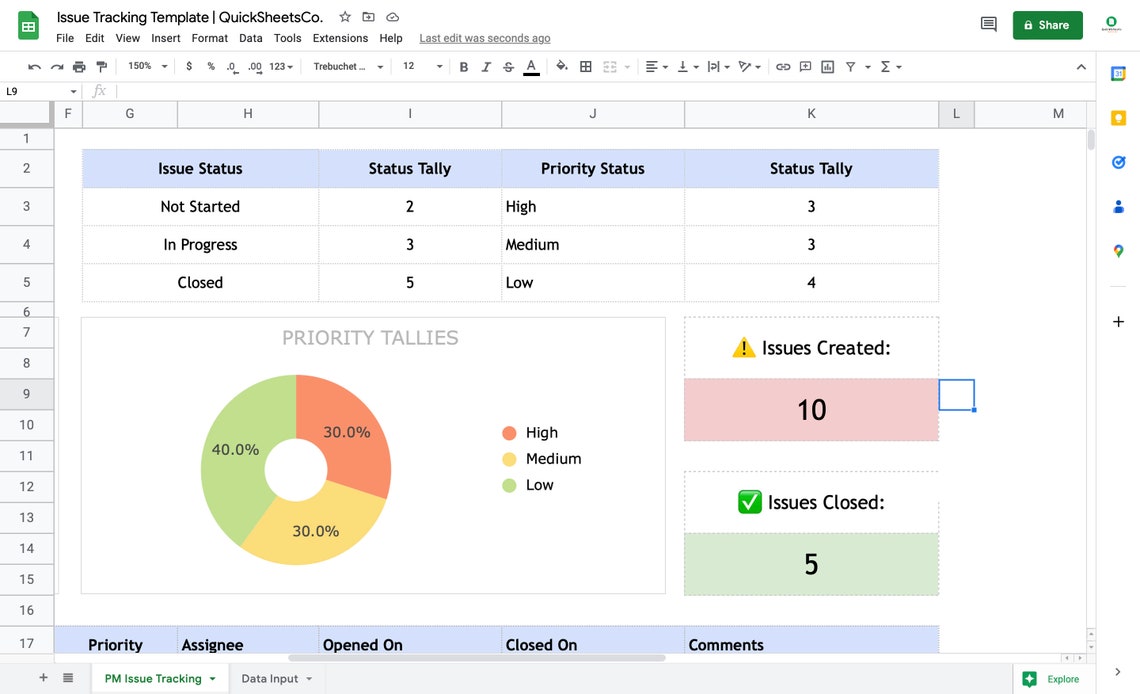Open Contacts in side panel

pos(1118,207)
